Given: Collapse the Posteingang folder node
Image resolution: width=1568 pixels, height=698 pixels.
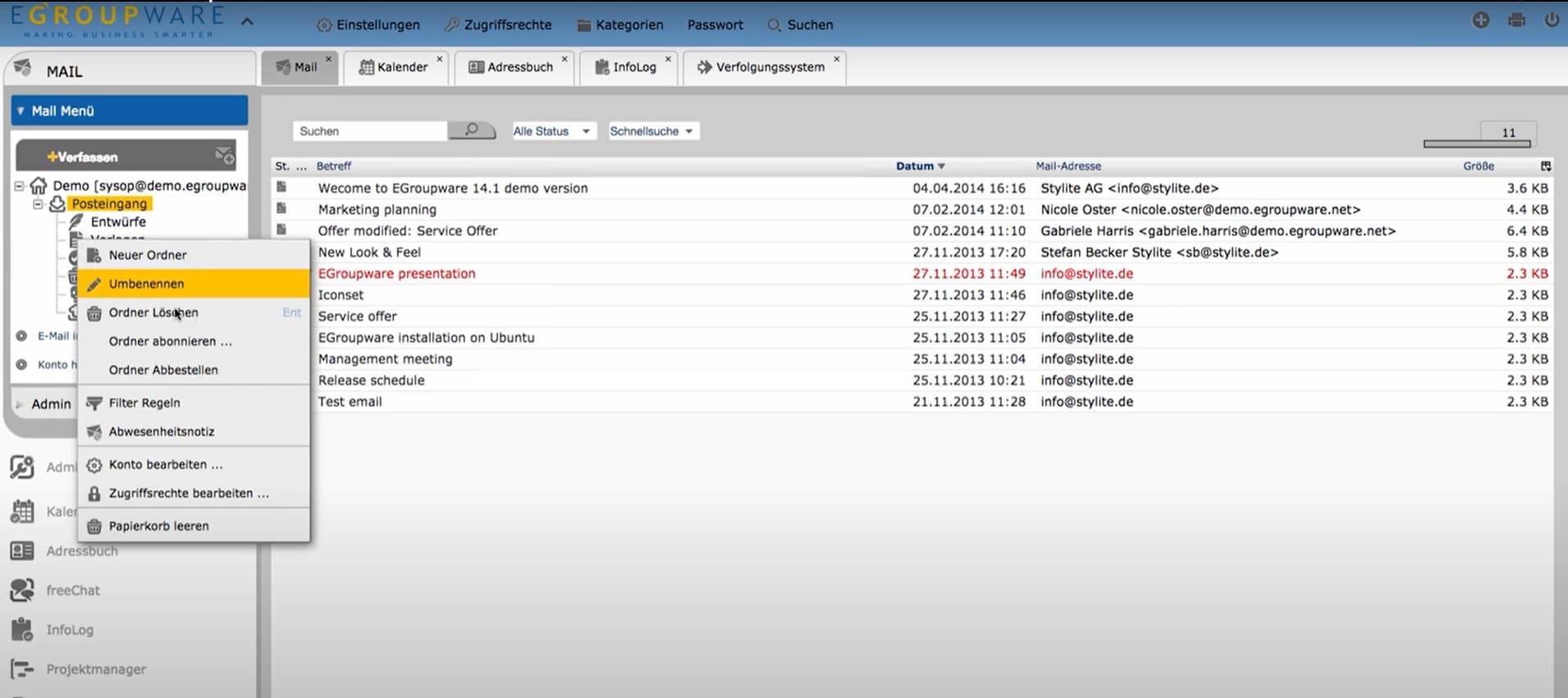Looking at the screenshot, I should pyautogui.click(x=38, y=204).
